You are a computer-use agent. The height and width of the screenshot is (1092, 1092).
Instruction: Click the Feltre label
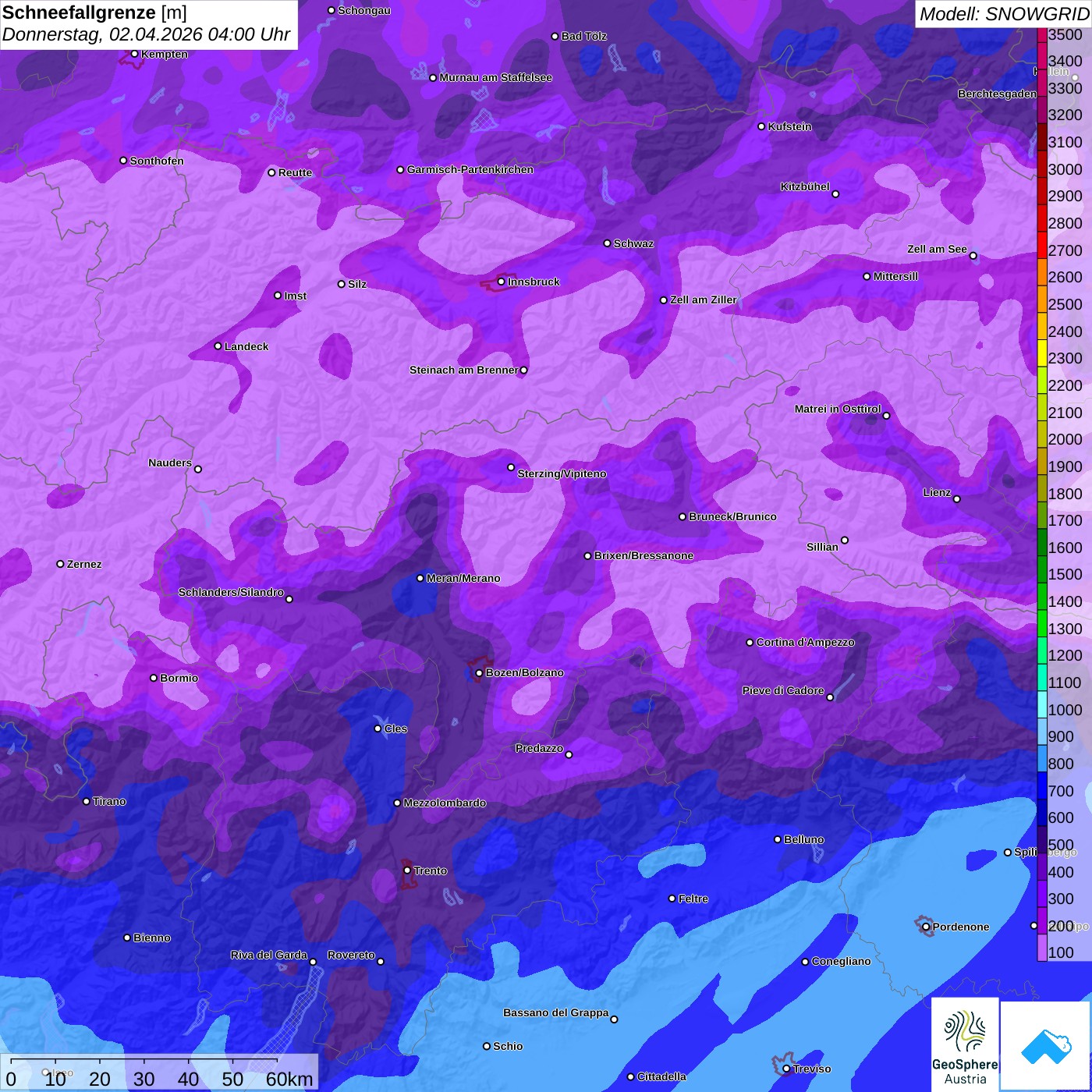tap(693, 899)
